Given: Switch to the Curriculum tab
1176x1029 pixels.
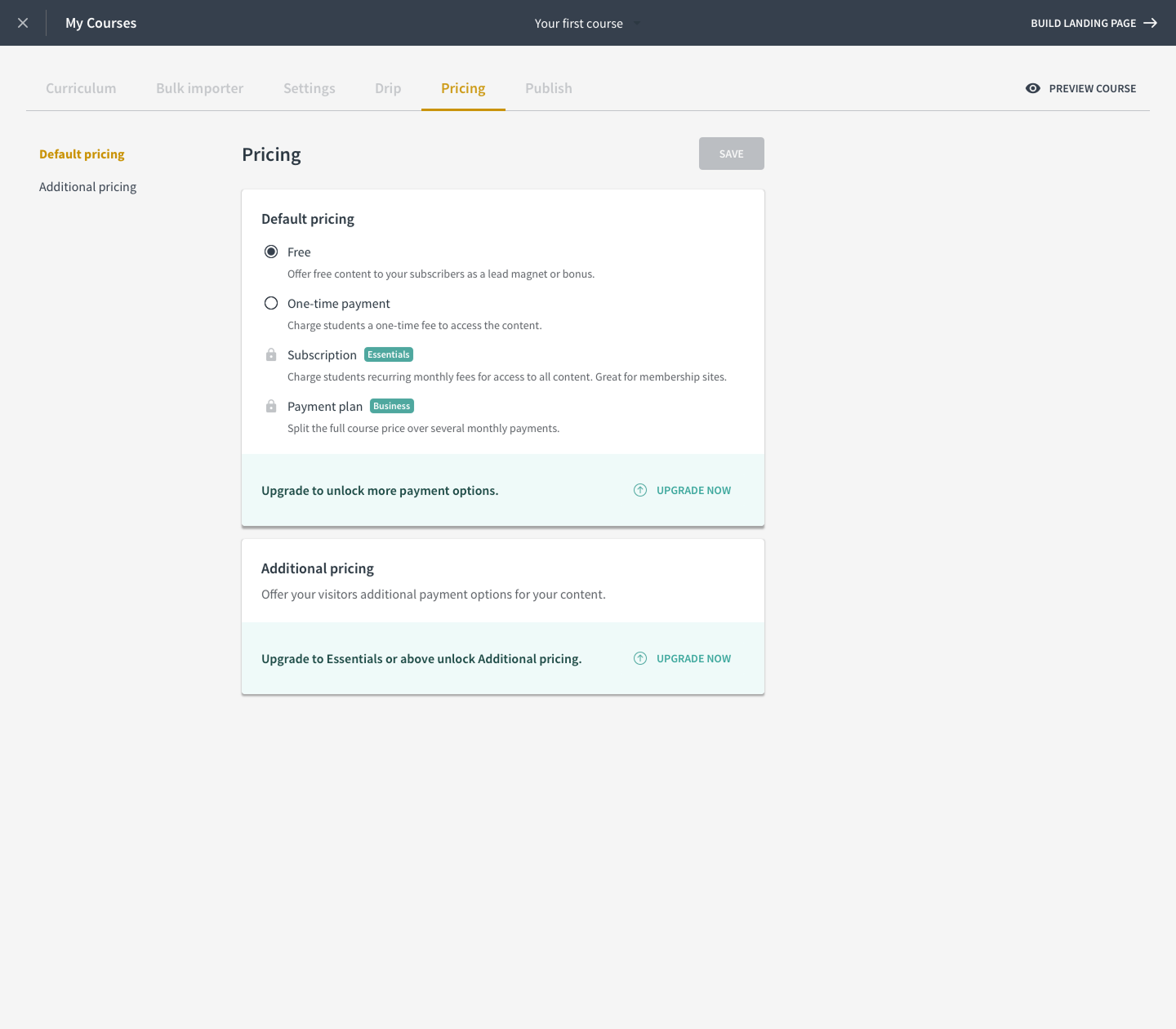Looking at the screenshot, I should 81,88.
